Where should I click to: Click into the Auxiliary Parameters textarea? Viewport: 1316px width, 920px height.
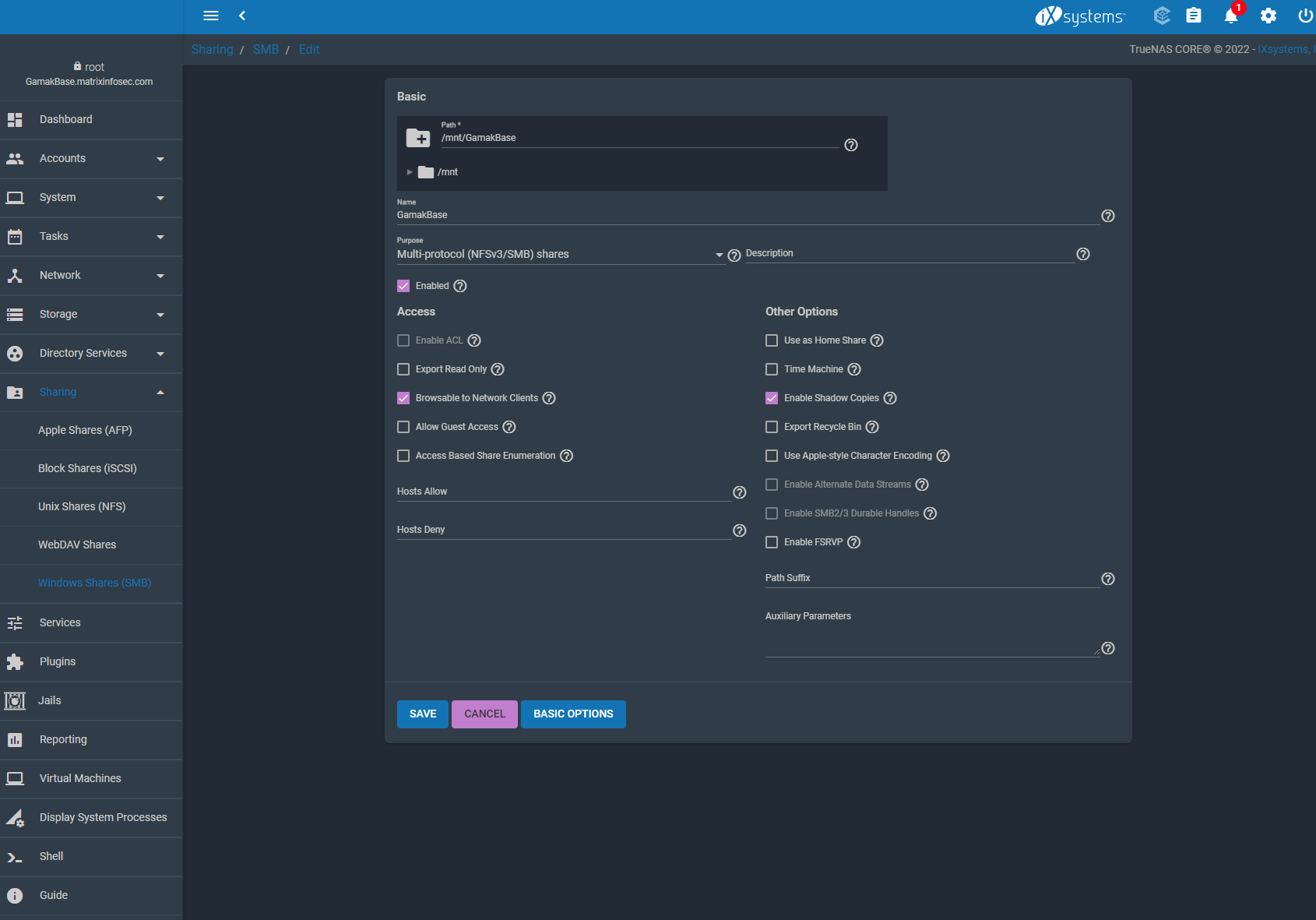pyautogui.click(x=932, y=641)
